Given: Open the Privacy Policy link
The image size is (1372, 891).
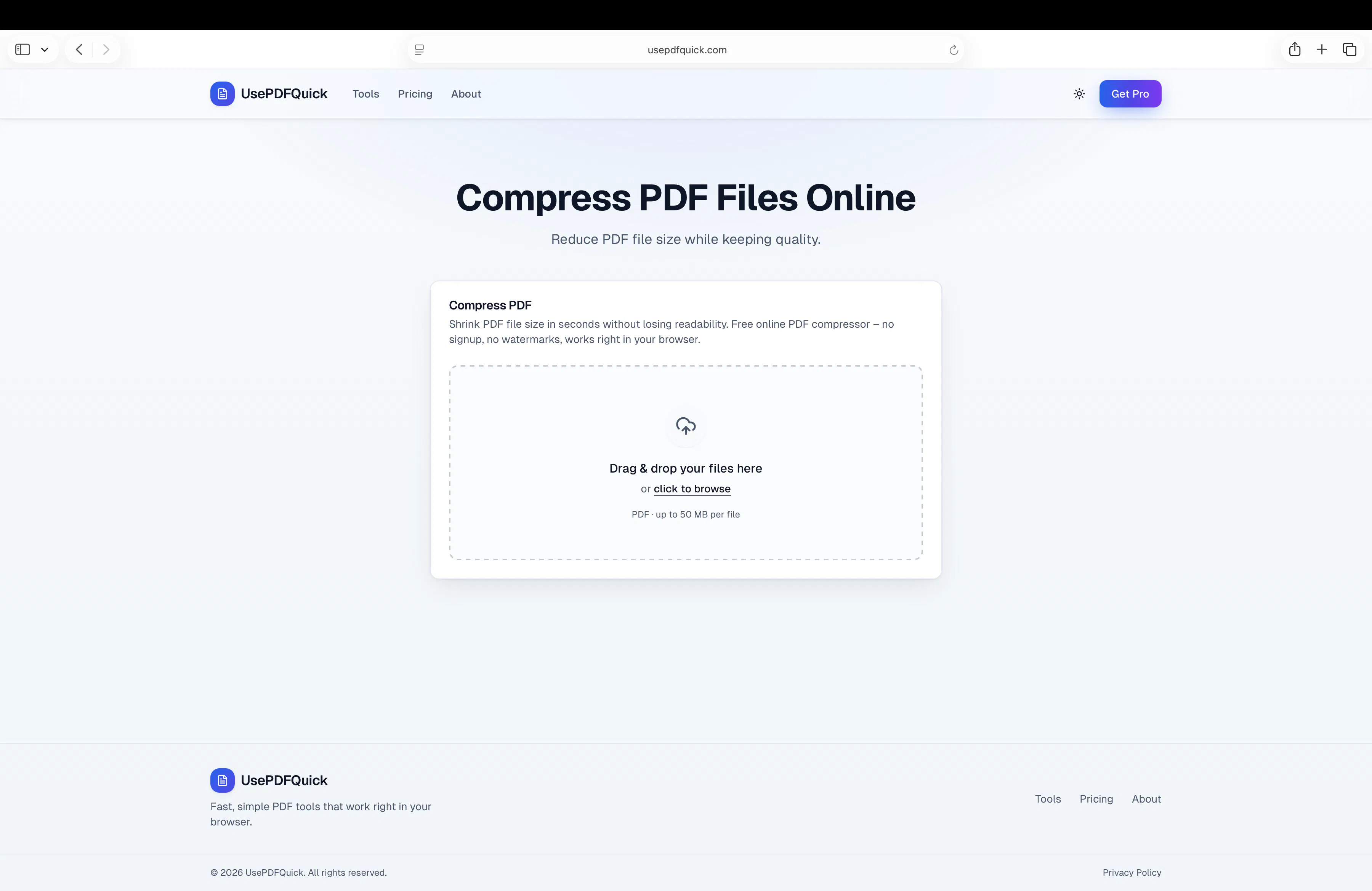Looking at the screenshot, I should click(x=1132, y=873).
